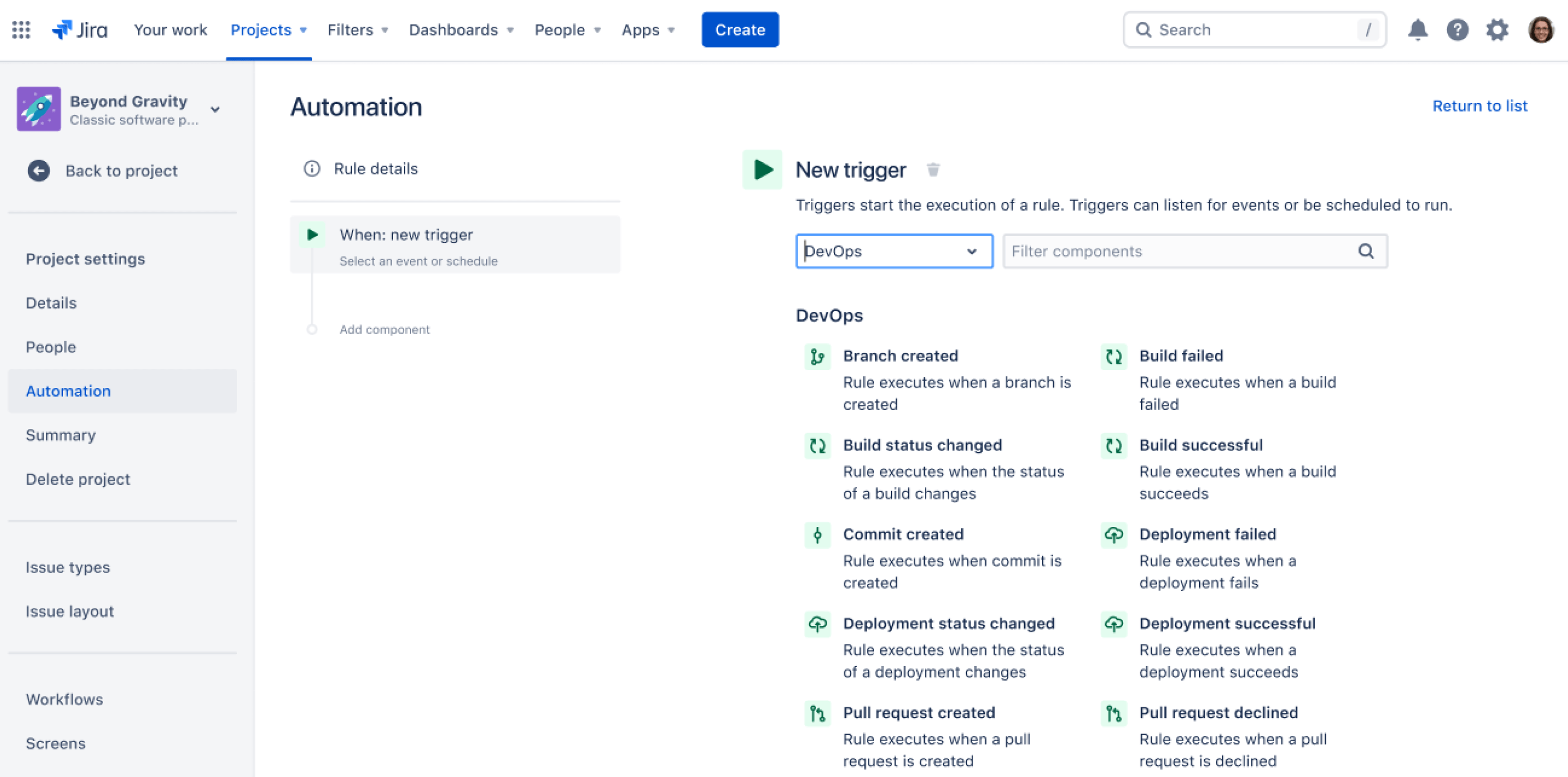Select Automation from project settings menu
This screenshot has width=1568, height=777.
[x=68, y=390]
